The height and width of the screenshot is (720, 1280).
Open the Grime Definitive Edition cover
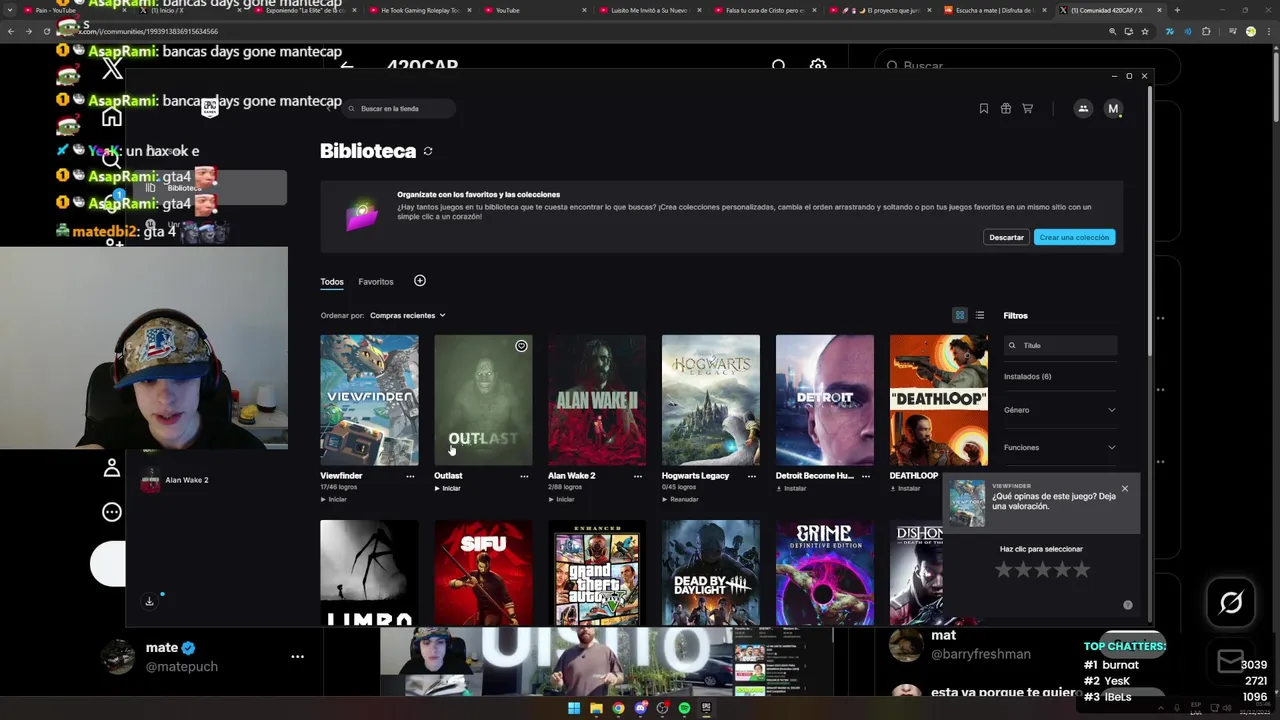(x=825, y=572)
